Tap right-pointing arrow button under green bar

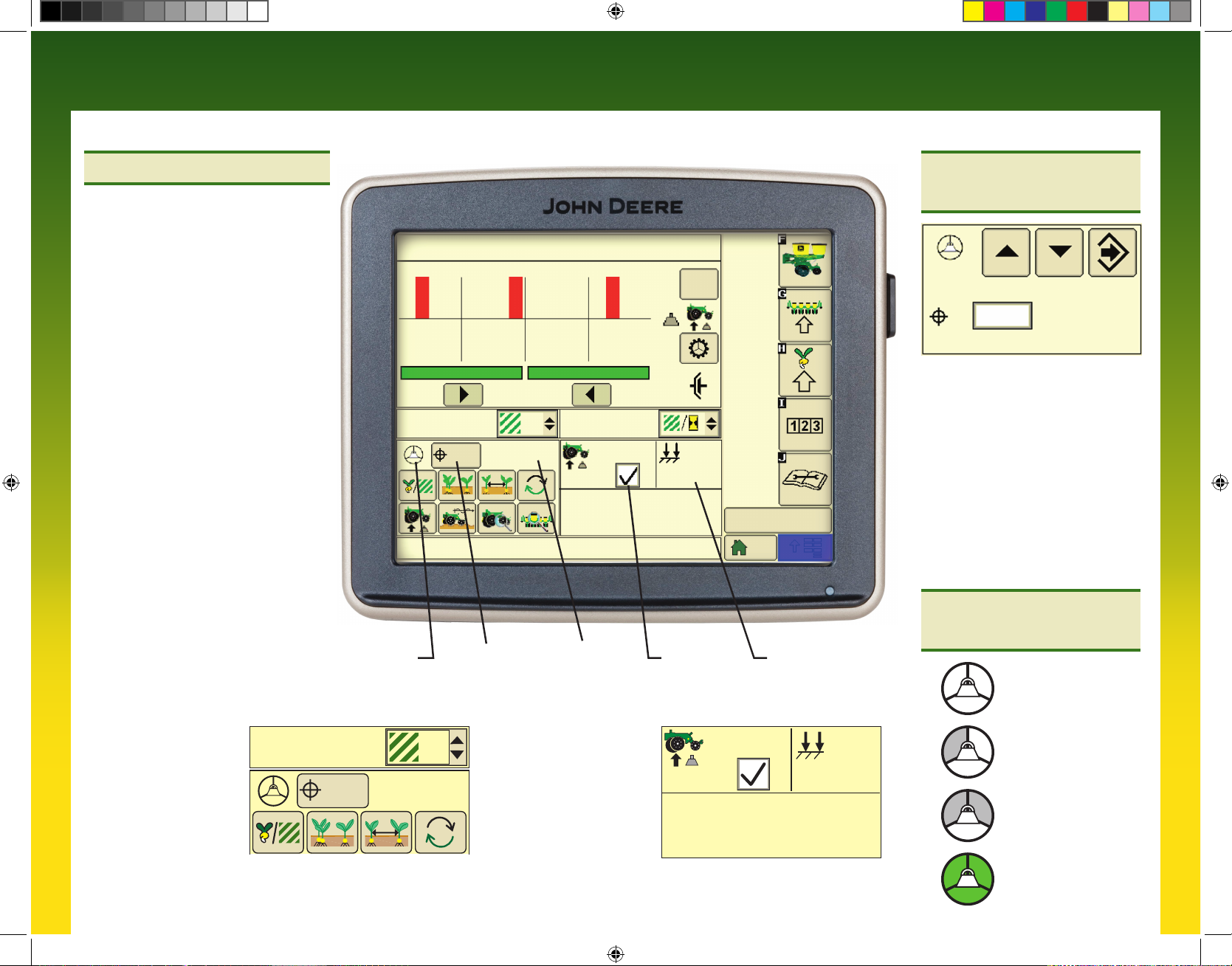[464, 395]
